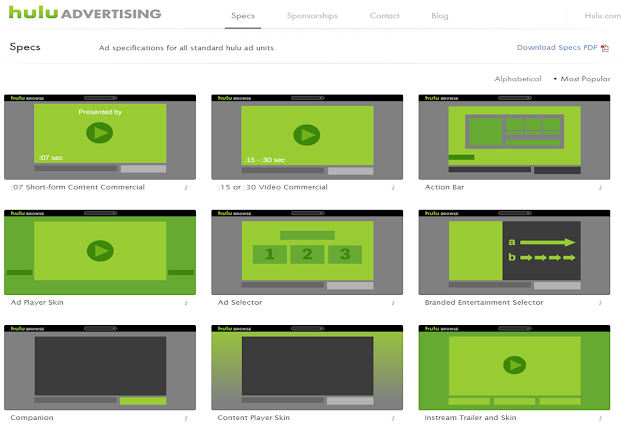Click the 'Action Bar' title text
The height and width of the screenshot is (429, 640).
point(444,187)
